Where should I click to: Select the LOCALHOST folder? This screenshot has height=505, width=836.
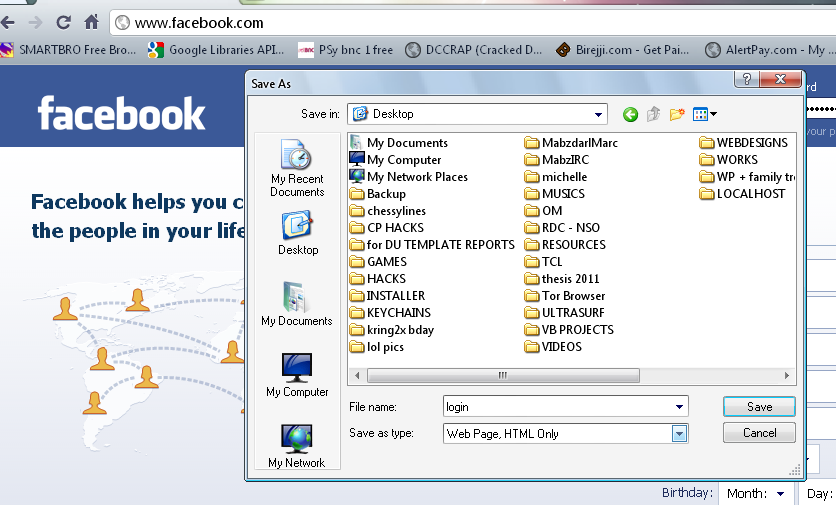click(x=742, y=194)
